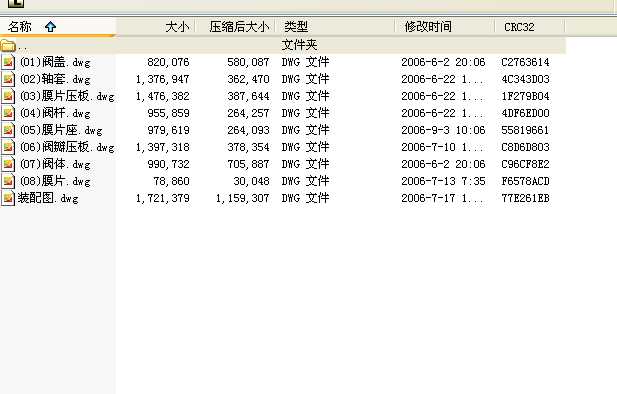Select file name (03)膜片压板.dwg
The image size is (617, 394).
[x=67, y=96]
